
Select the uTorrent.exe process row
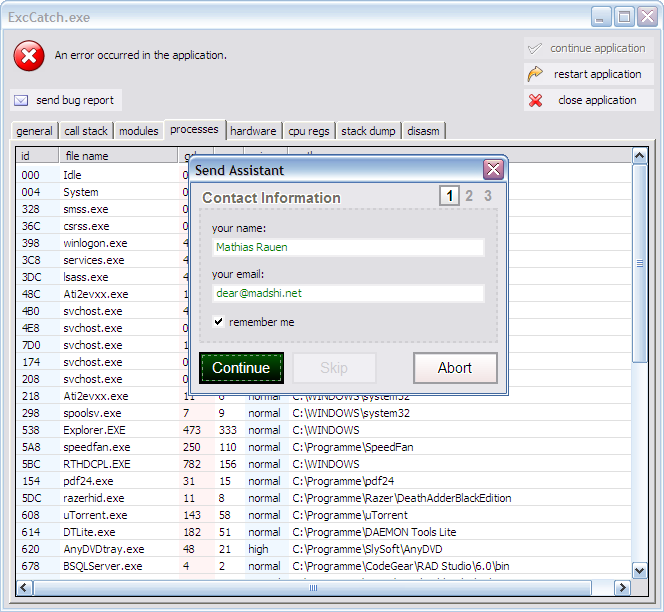coord(94,515)
